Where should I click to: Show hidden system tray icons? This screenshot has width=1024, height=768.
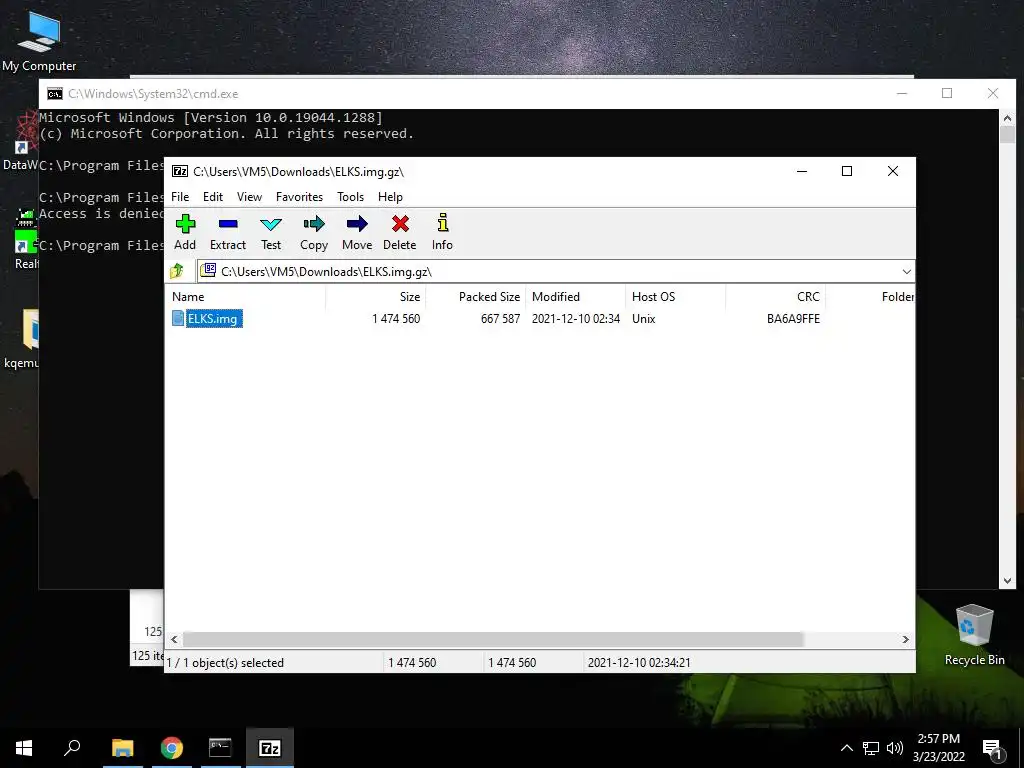coord(846,748)
